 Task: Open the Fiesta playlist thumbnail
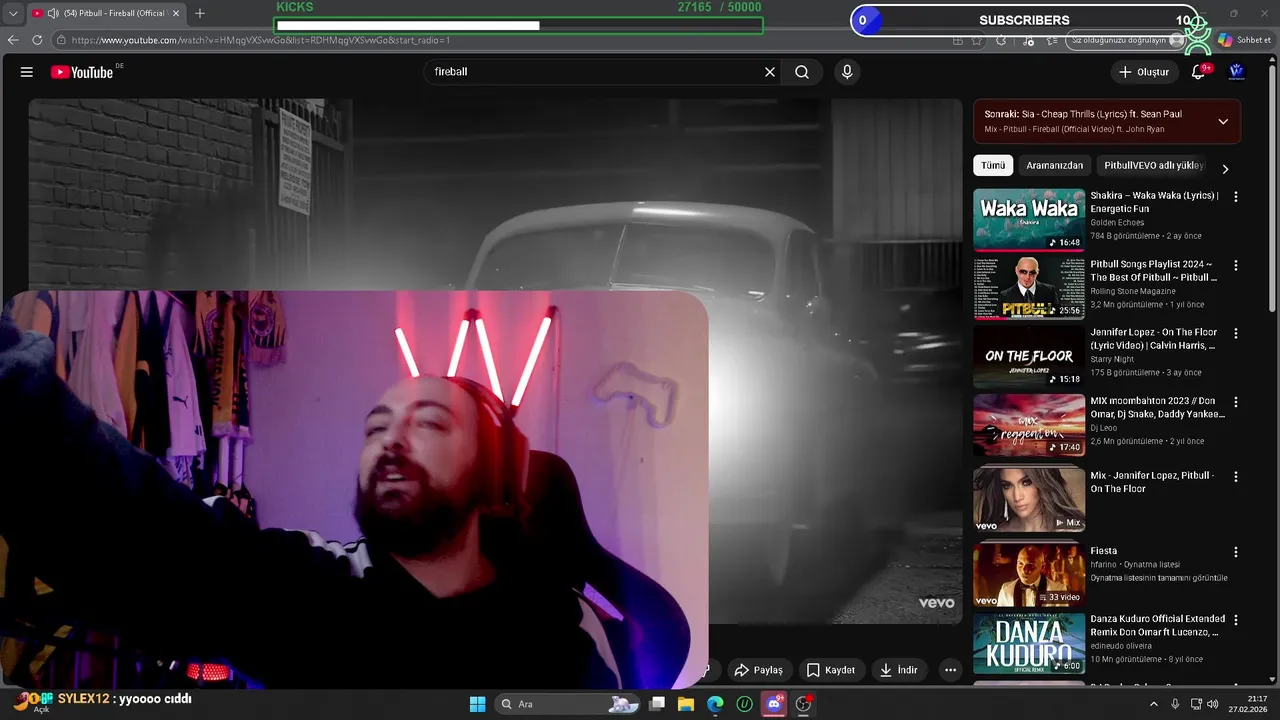pos(1029,575)
